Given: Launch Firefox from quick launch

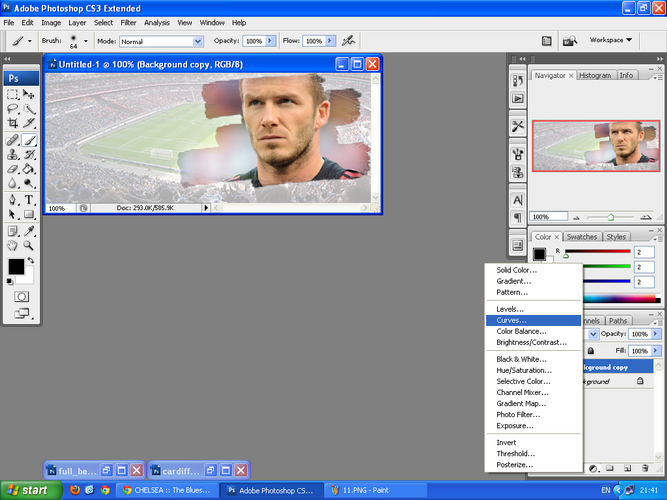Looking at the screenshot, I should [x=75, y=490].
